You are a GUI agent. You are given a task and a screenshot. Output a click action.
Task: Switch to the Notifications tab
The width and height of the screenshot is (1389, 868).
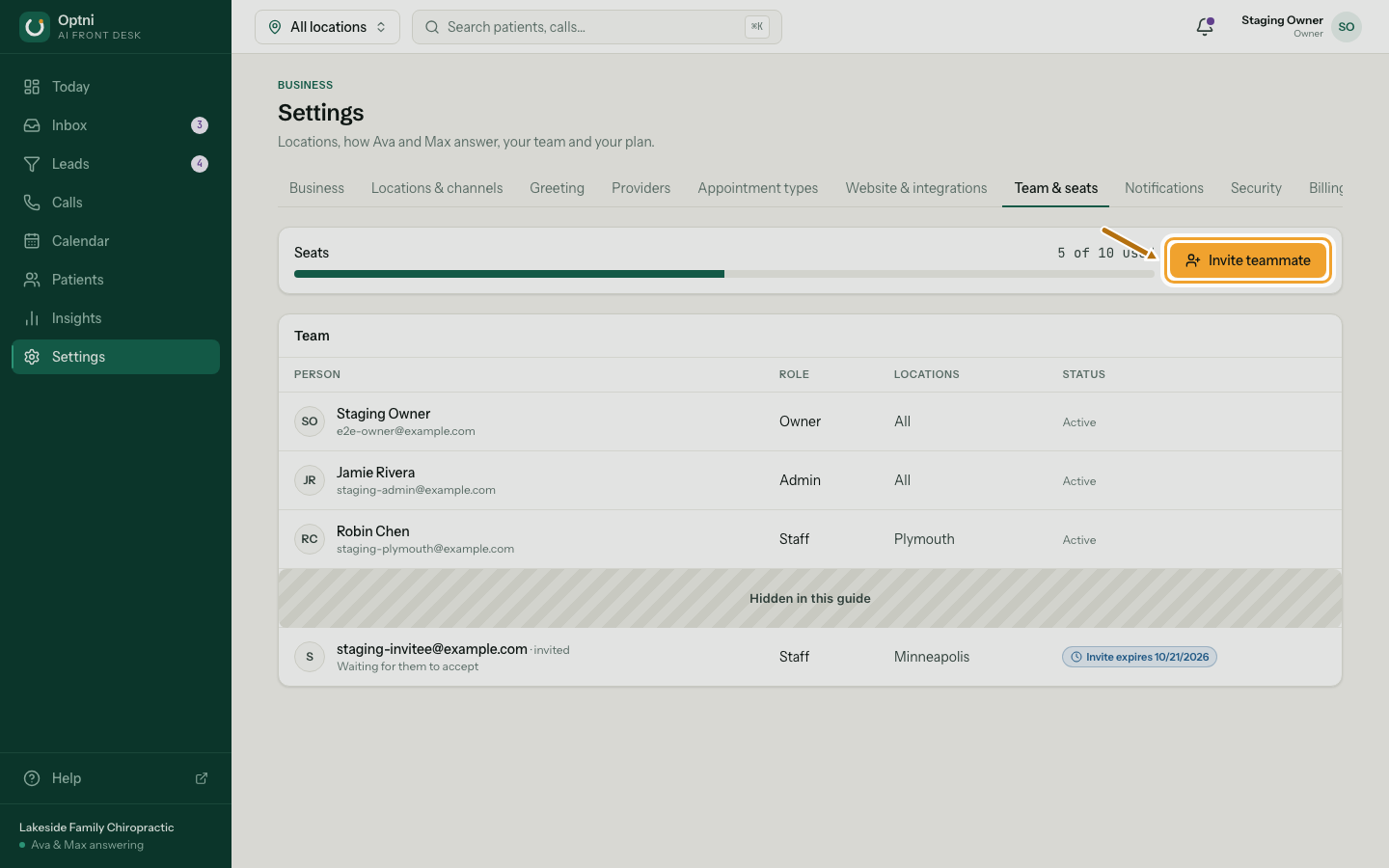coord(1164,188)
